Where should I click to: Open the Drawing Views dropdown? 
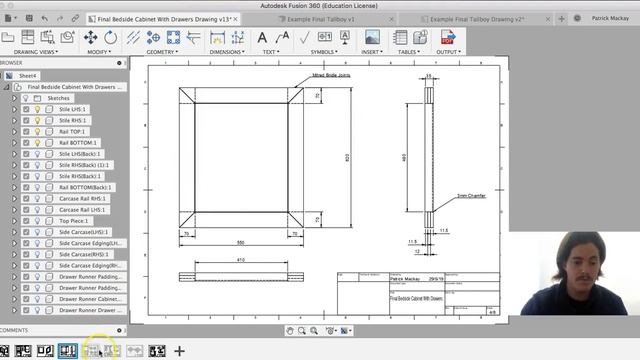pyautogui.click(x=36, y=52)
